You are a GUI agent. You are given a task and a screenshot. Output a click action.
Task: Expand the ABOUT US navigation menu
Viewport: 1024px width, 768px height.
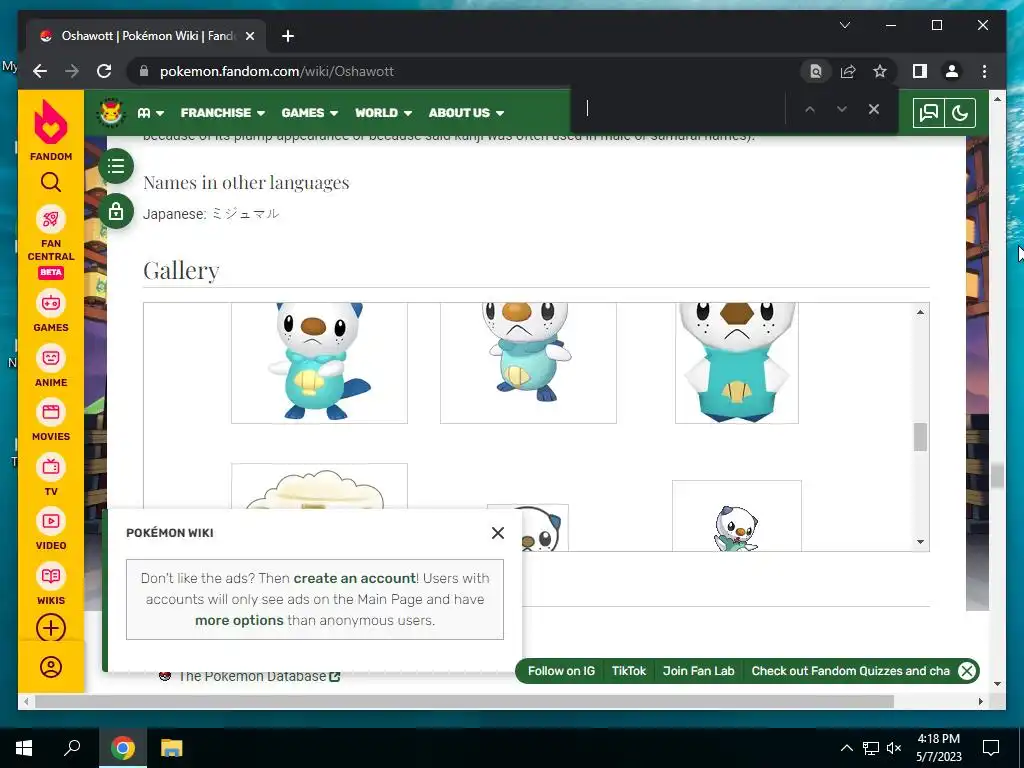(x=466, y=113)
